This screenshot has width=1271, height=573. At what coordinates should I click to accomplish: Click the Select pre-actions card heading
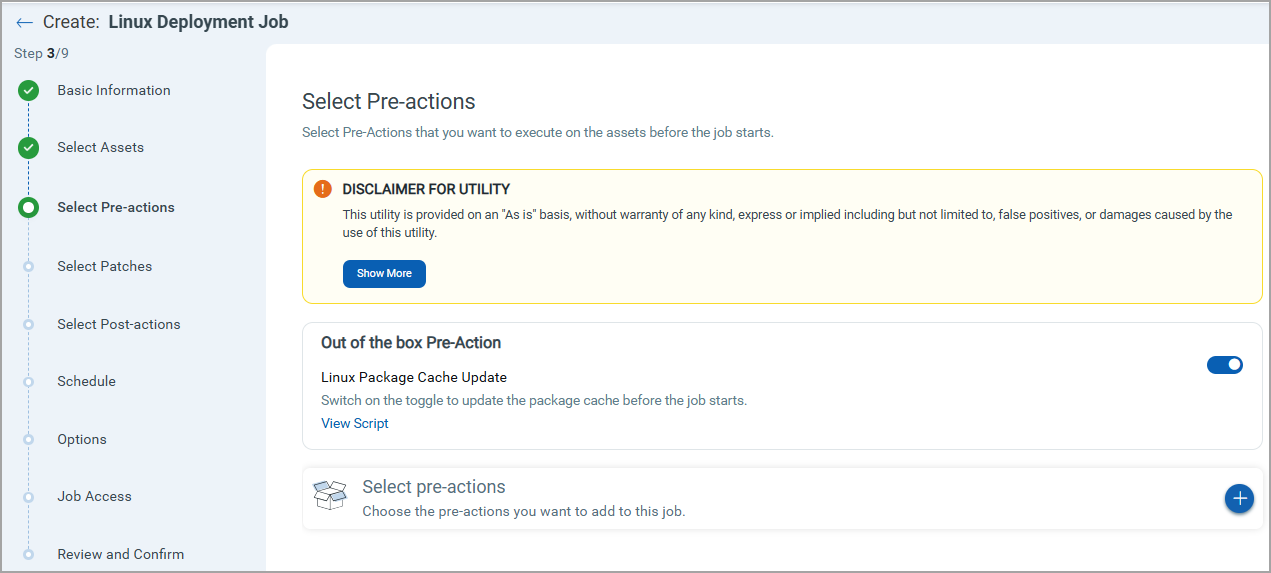434,487
